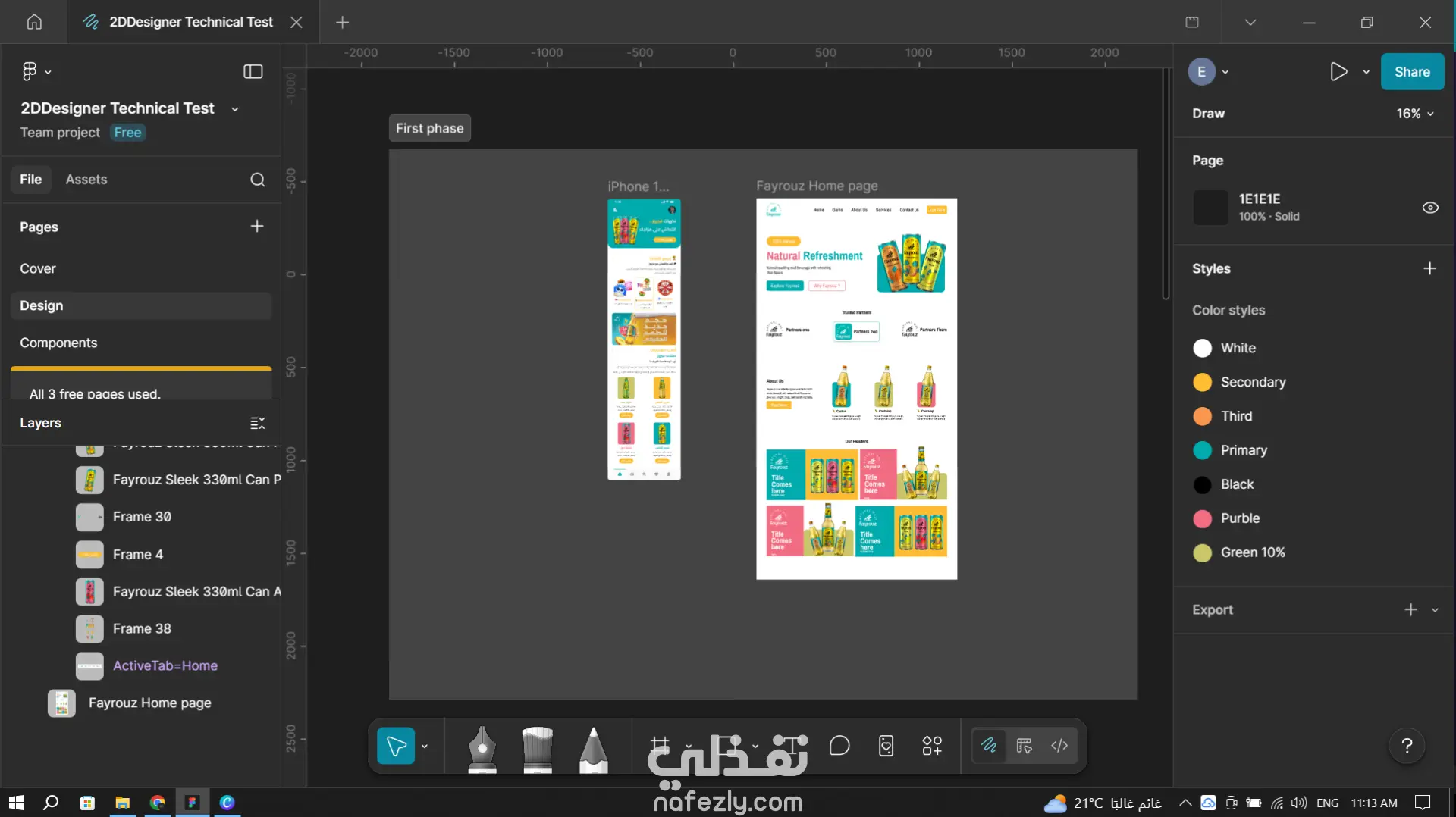
Task: Open Windows taskbar search
Action: coord(51,802)
